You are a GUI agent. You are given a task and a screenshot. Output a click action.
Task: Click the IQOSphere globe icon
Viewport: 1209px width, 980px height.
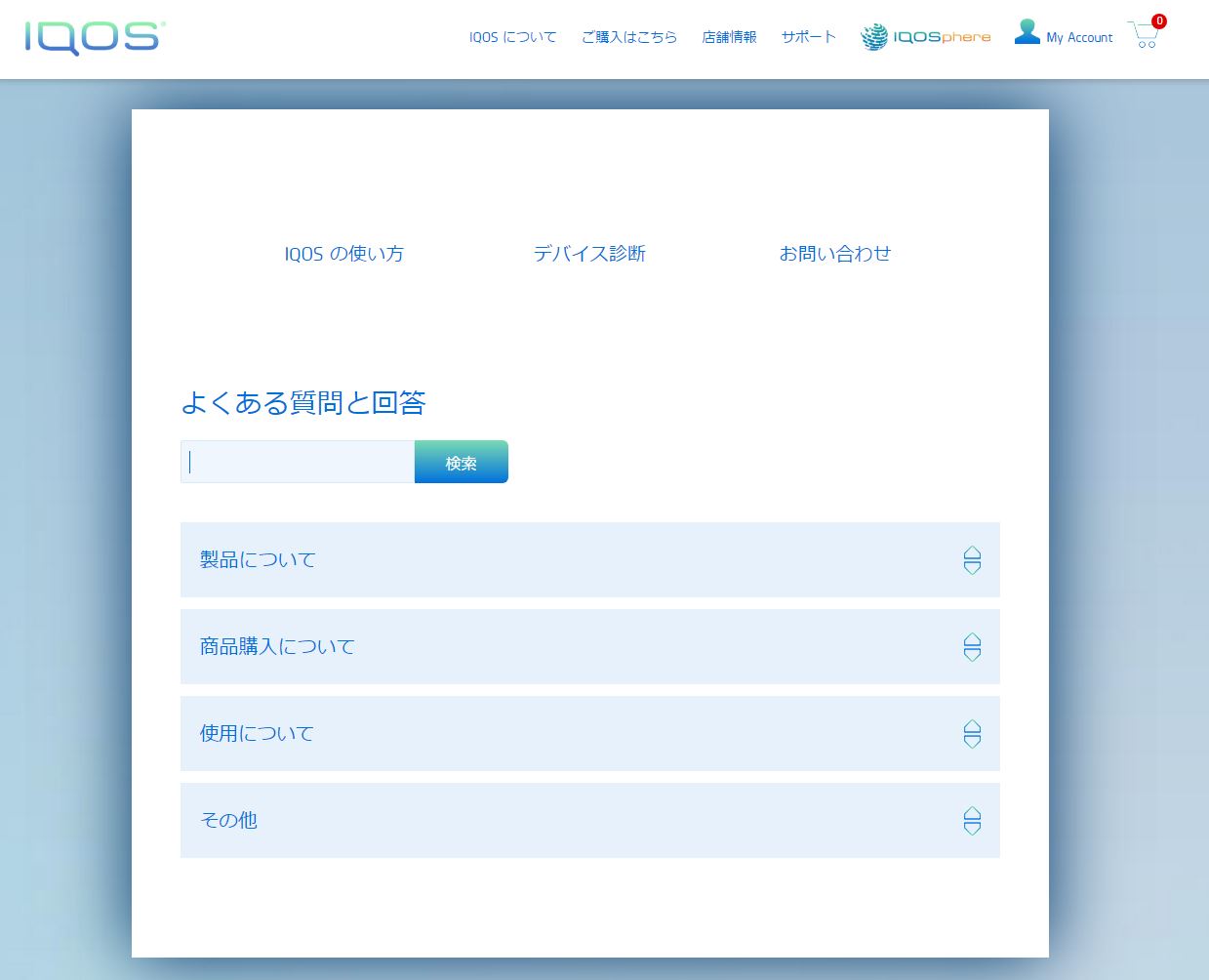coord(874,37)
